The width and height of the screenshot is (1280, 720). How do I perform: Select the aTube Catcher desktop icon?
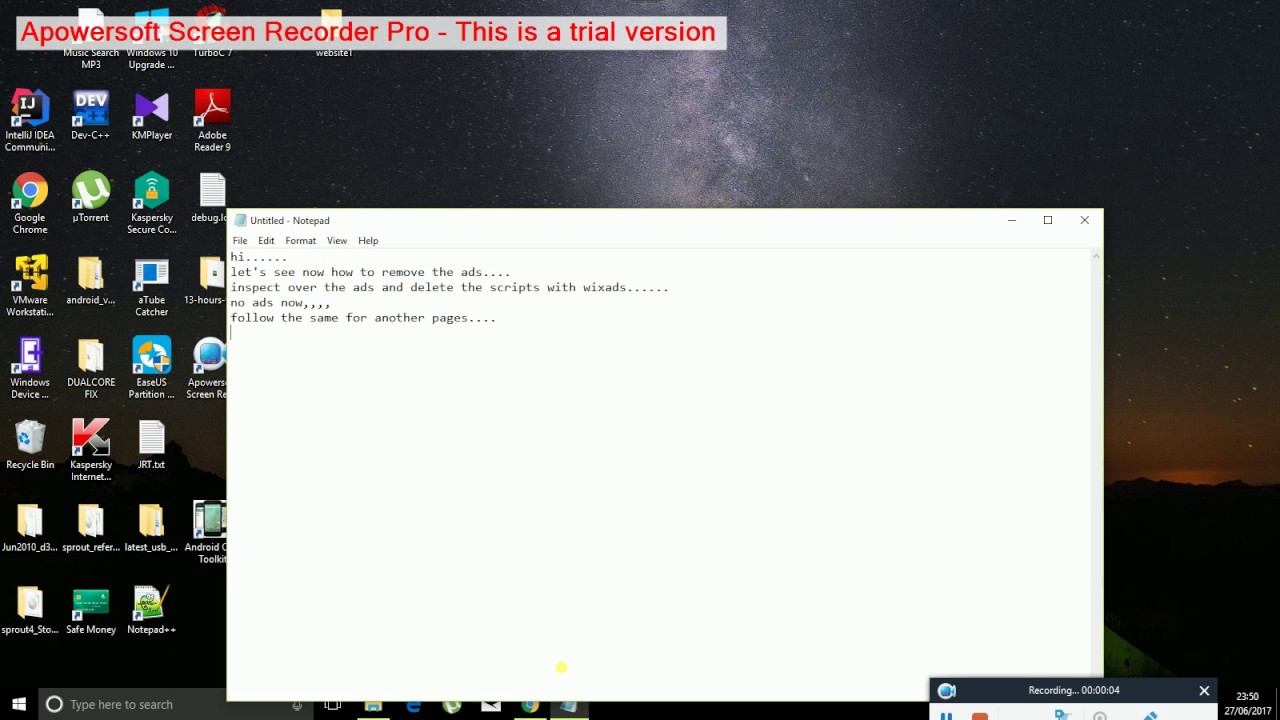[152, 286]
